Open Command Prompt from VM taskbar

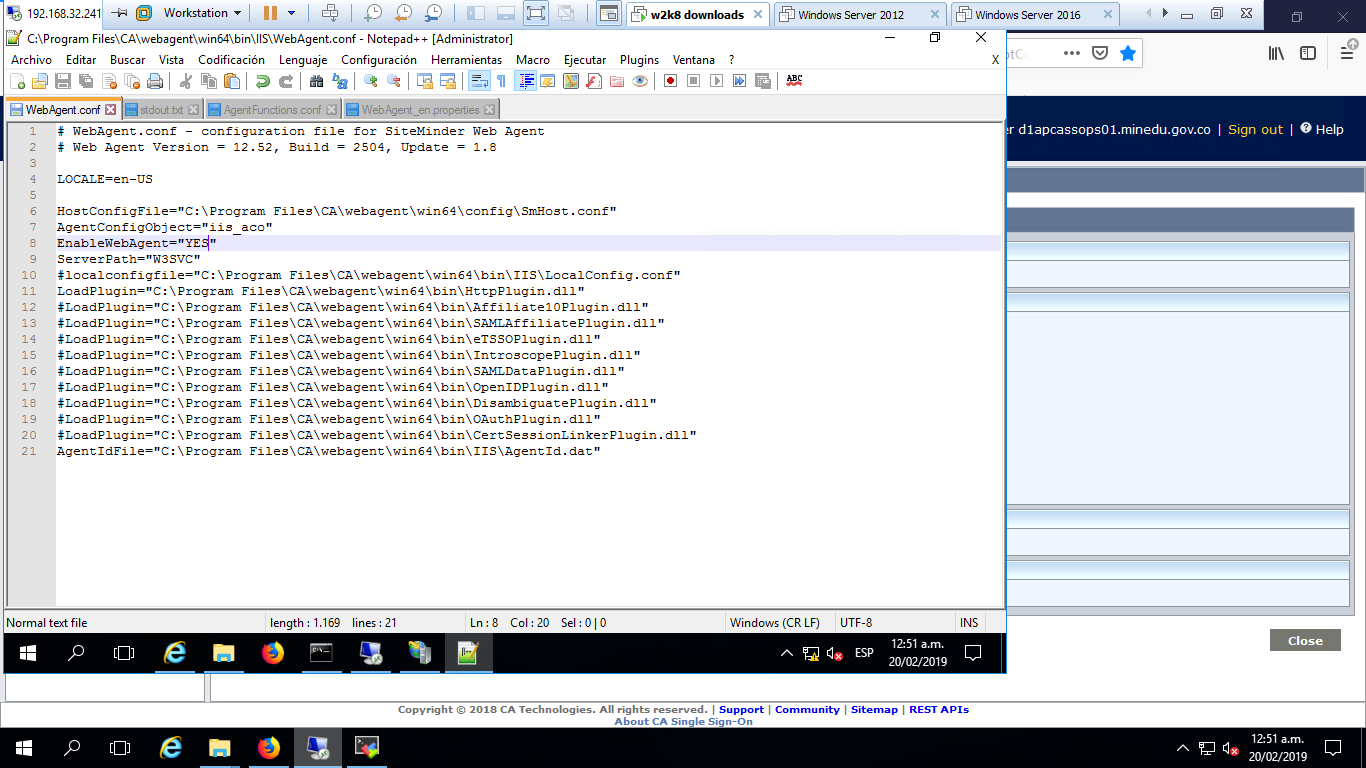click(x=321, y=654)
